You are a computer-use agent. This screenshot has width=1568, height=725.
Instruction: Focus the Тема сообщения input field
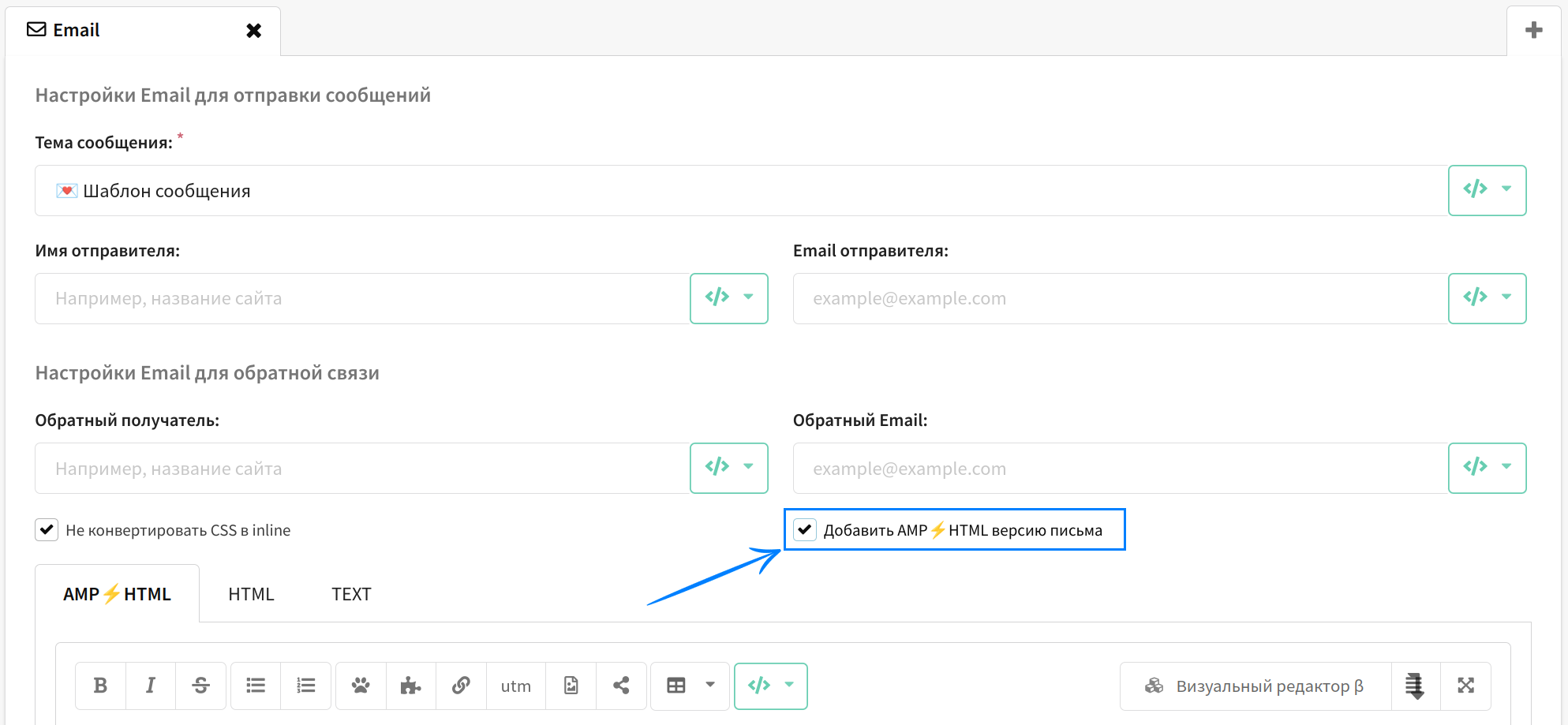point(741,190)
